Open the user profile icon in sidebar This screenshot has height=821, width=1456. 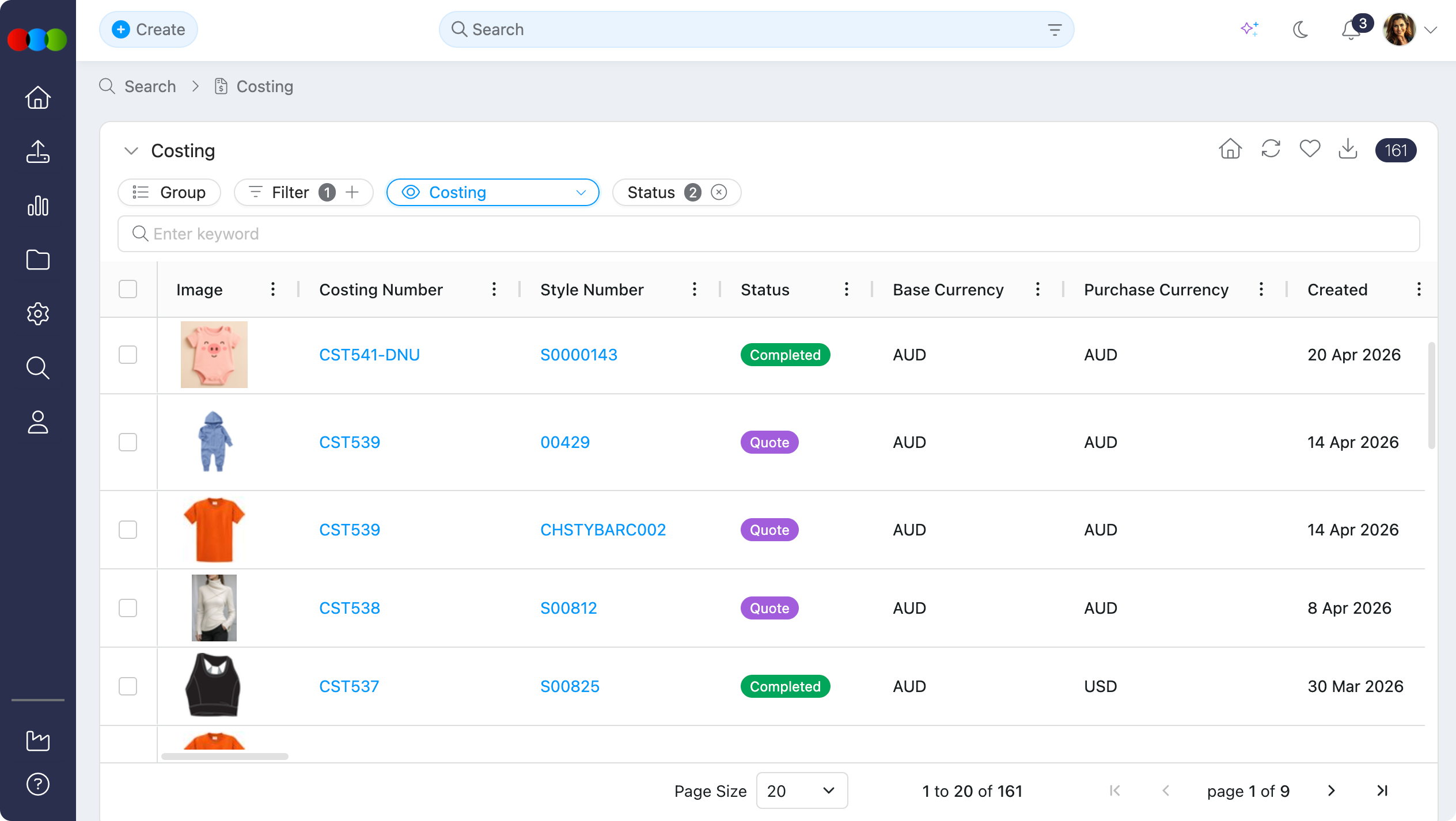(38, 422)
